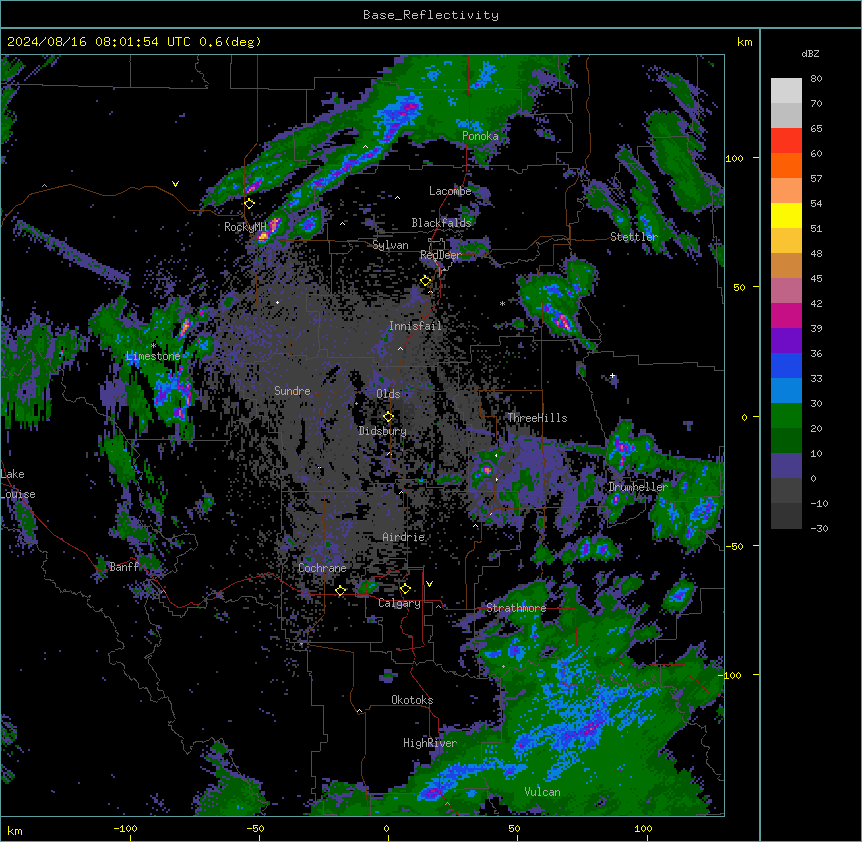Viewport: 862px width, 842px height.
Task: Select the magenta swatch between 42 and 39 dBZ
Action: pyautogui.click(x=786, y=315)
